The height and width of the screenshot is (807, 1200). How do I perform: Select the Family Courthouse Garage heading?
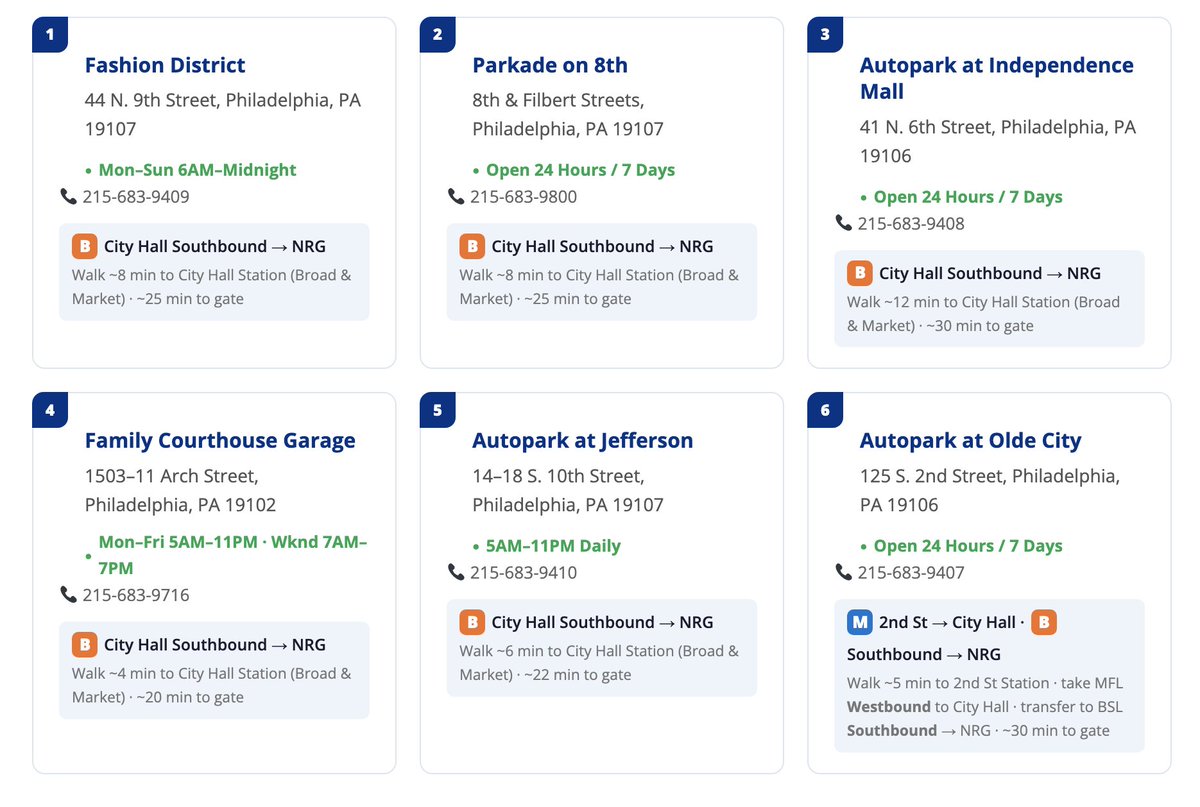(220, 441)
